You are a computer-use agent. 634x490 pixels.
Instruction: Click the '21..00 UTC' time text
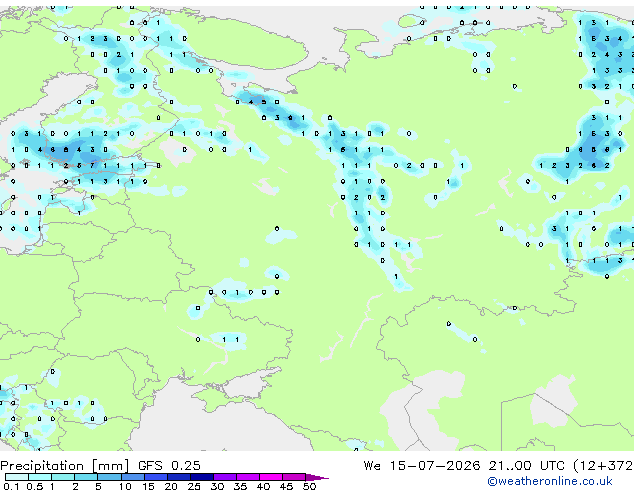pos(526,466)
